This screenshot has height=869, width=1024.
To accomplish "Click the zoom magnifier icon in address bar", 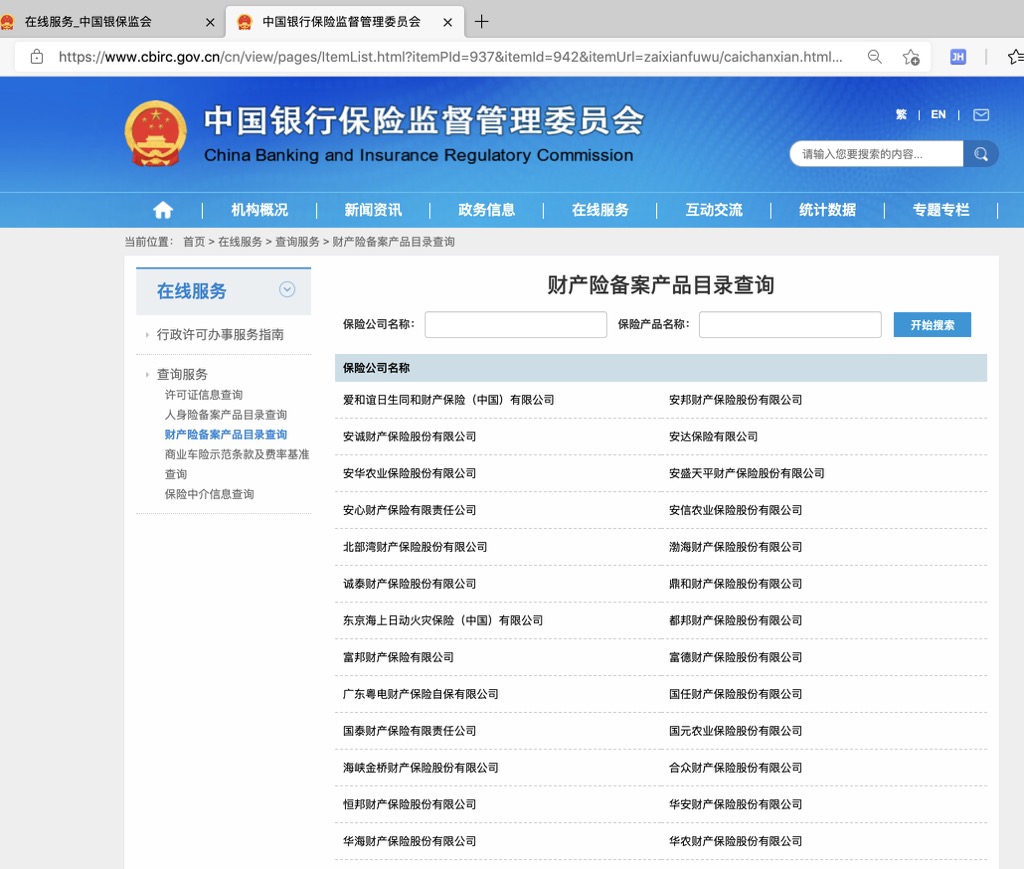I will [x=874, y=57].
